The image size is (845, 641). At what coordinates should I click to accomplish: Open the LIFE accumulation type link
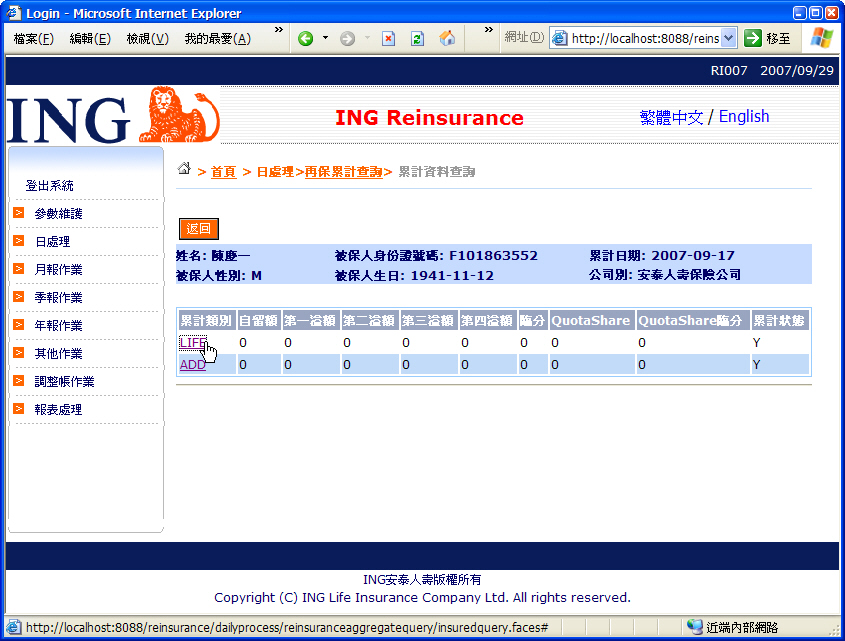point(192,342)
